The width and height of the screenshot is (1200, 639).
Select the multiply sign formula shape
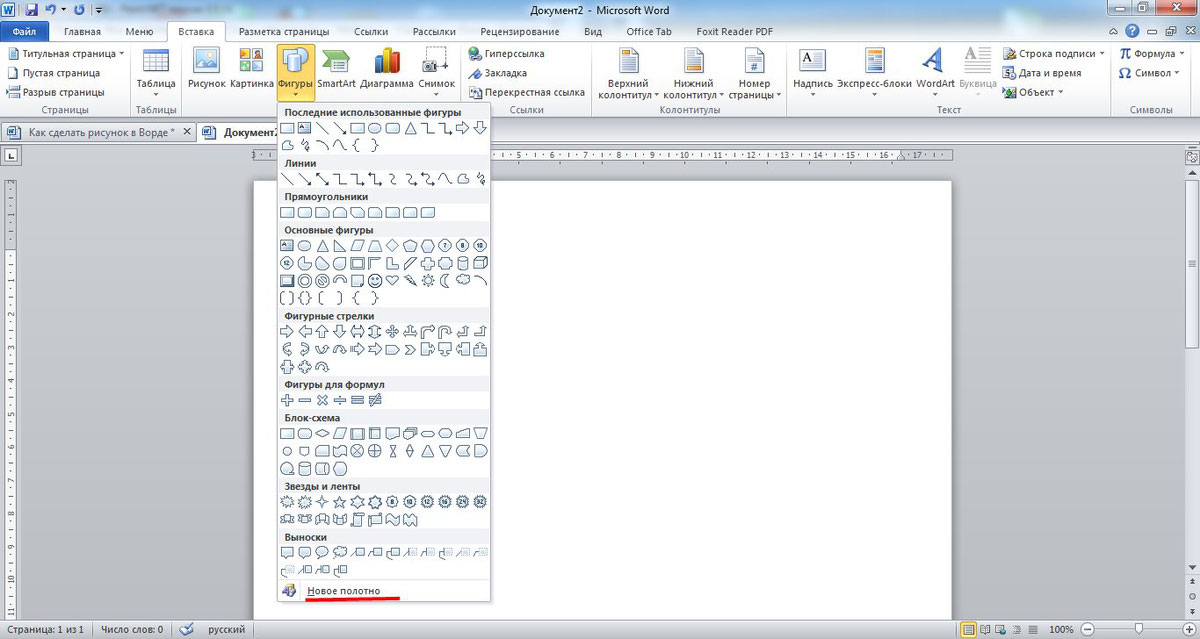tap(322, 400)
